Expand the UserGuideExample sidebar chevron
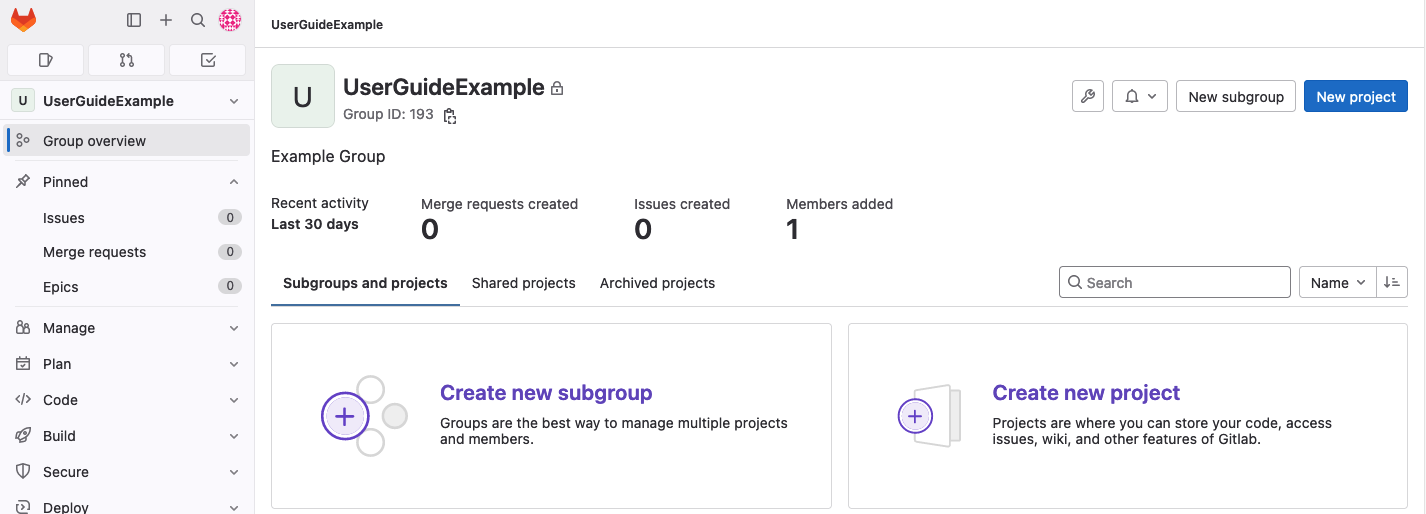 pos(234,101)
